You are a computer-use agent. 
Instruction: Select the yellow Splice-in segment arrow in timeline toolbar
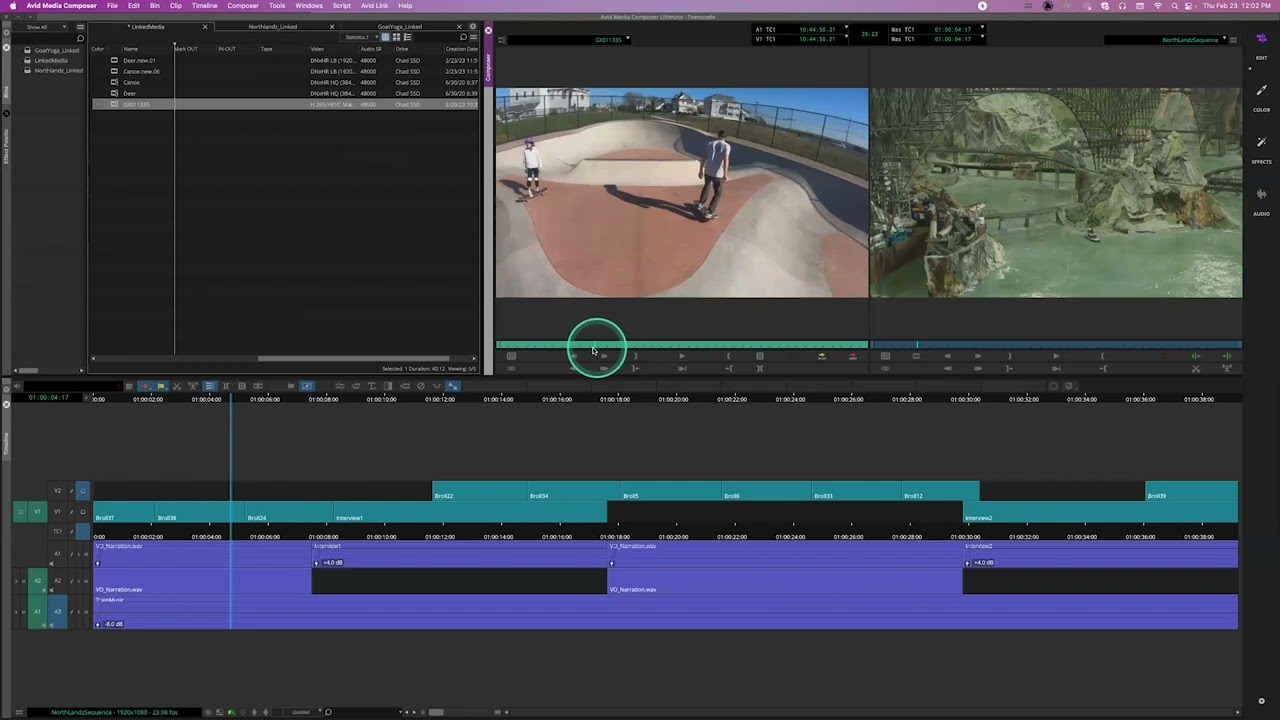(x=161, y=386)
